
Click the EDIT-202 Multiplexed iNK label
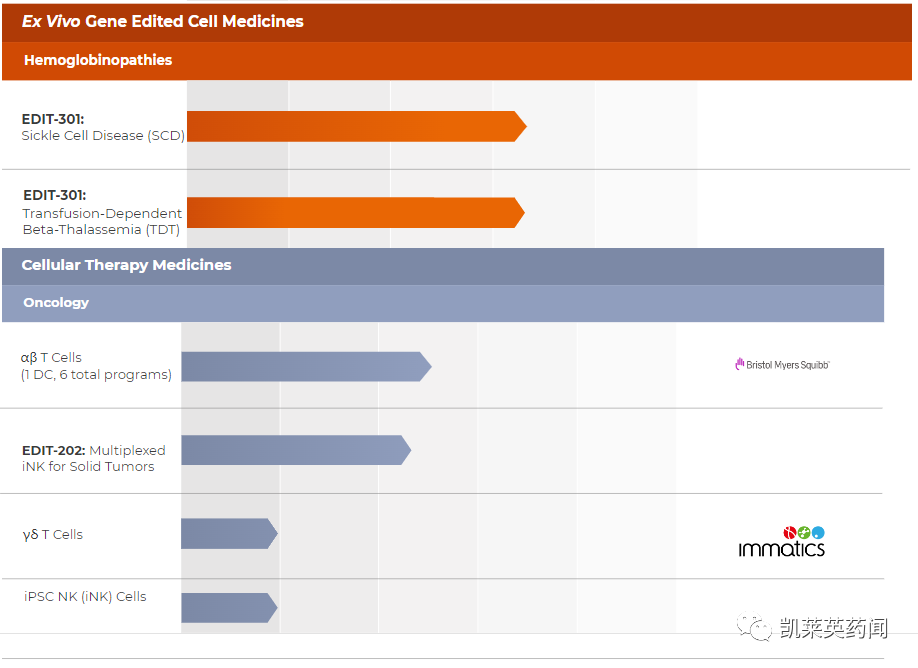point(94,458)
